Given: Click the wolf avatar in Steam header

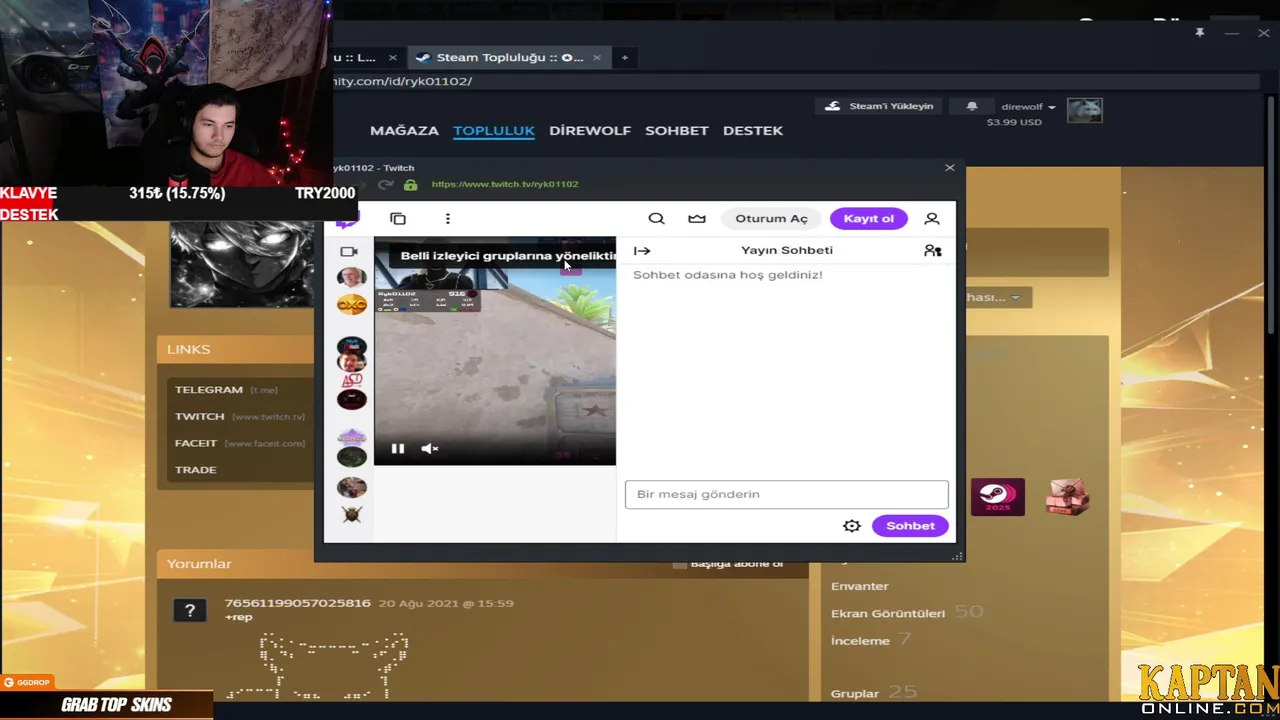Looking at the screenshot, I should 1085,110.
